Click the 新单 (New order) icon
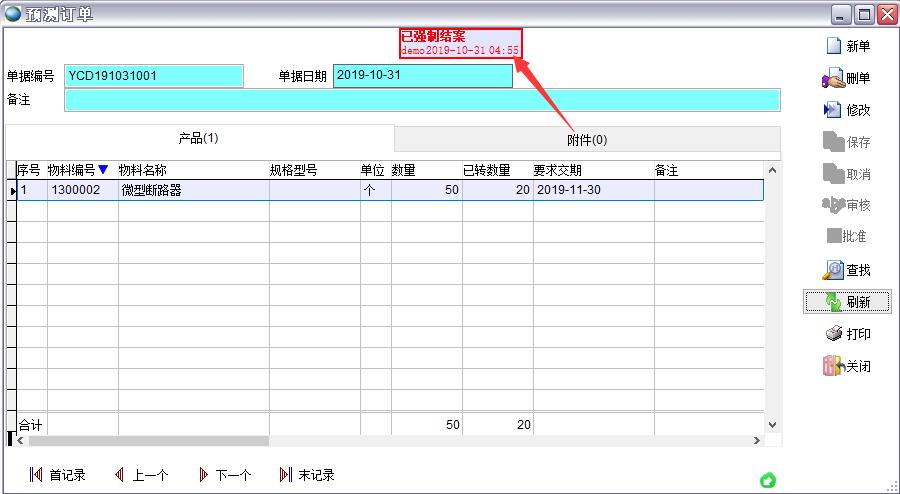 (x=833, y=46)
